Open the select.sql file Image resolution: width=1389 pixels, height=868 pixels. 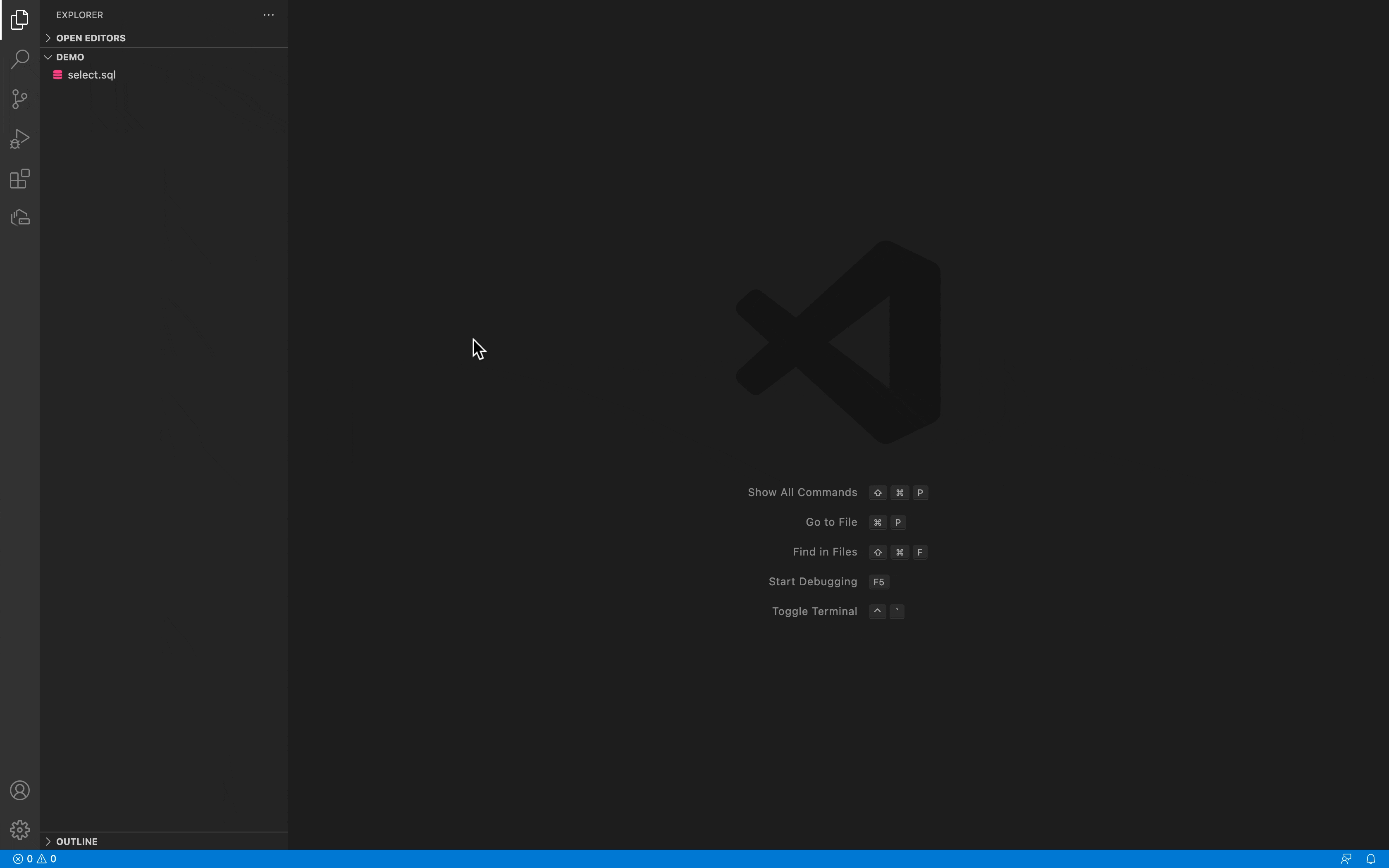[164, 75]
